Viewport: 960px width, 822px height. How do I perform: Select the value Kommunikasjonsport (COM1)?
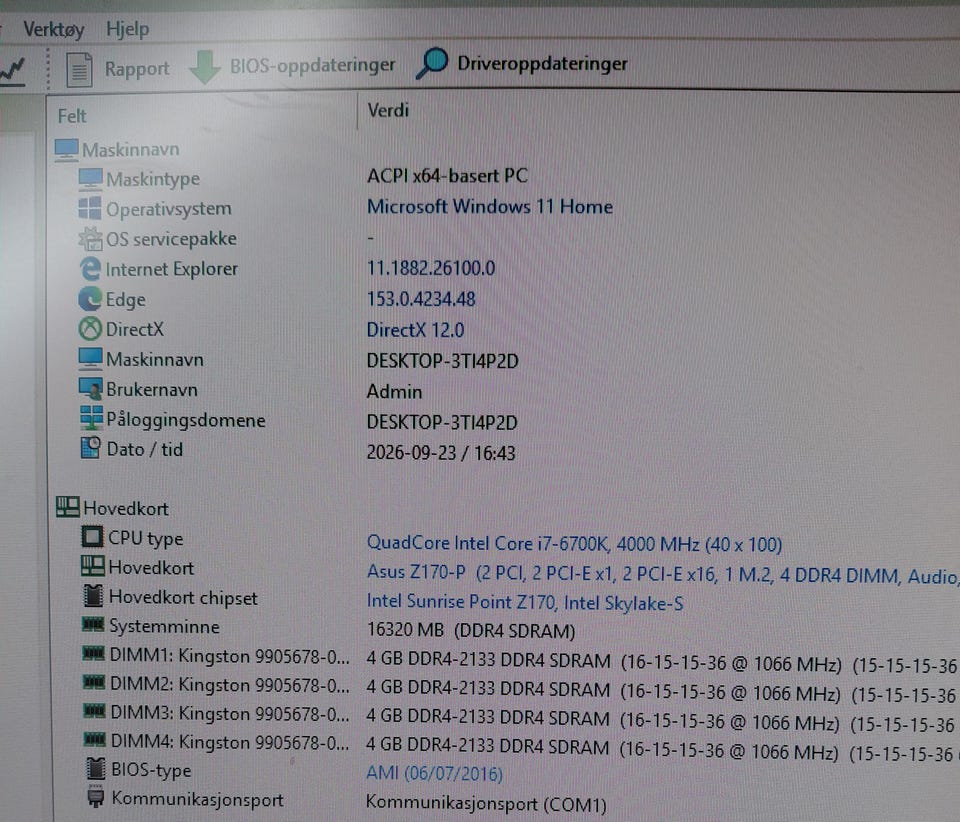486,804
